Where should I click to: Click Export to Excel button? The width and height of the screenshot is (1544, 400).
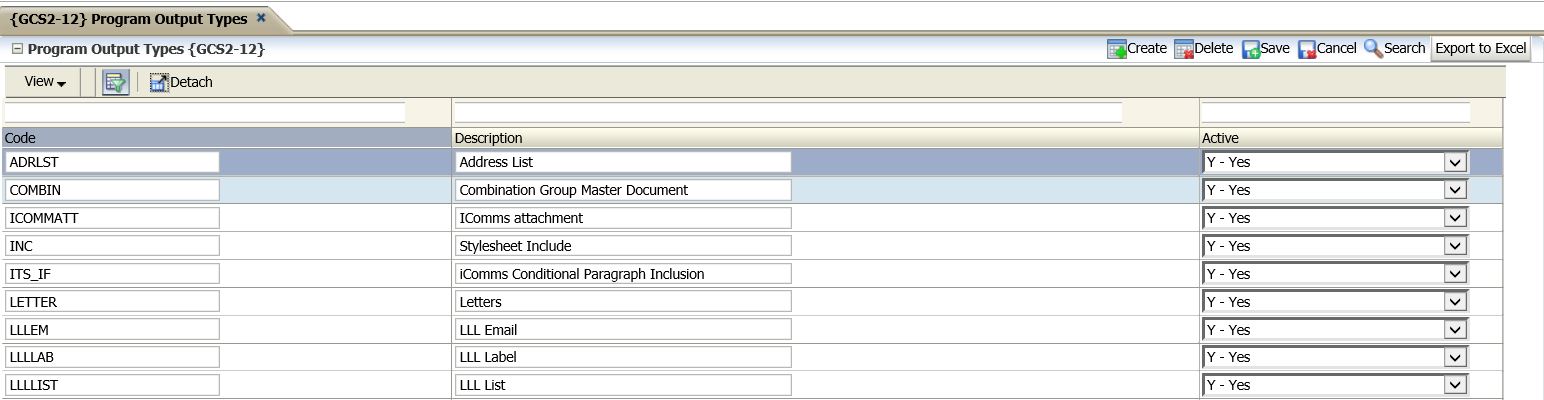[x=1481, y=48]
